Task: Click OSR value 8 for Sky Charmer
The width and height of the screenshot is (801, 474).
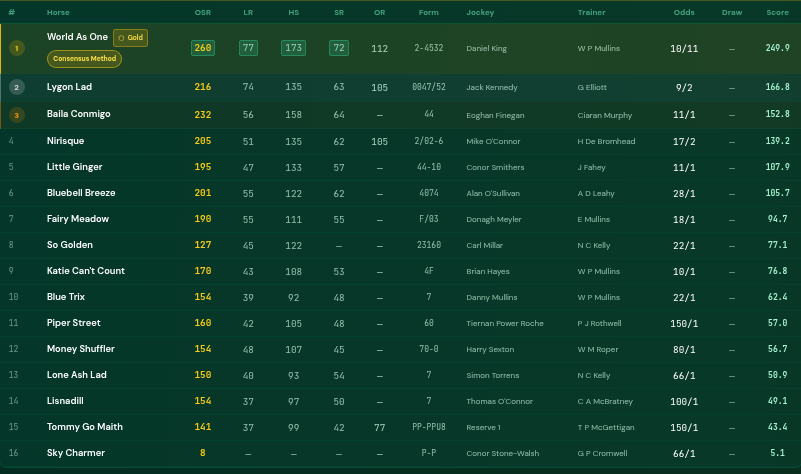Action: [x=203, y=453]
